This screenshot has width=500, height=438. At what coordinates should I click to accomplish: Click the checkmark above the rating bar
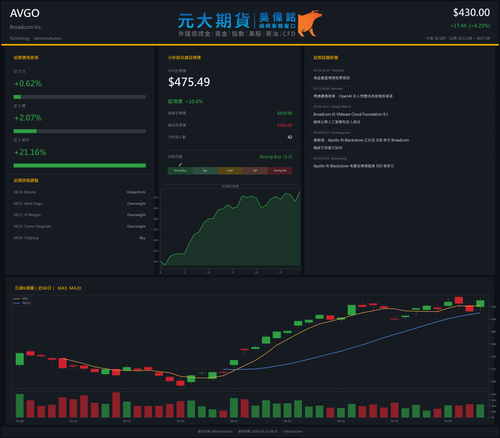click(x=180, y=164)
